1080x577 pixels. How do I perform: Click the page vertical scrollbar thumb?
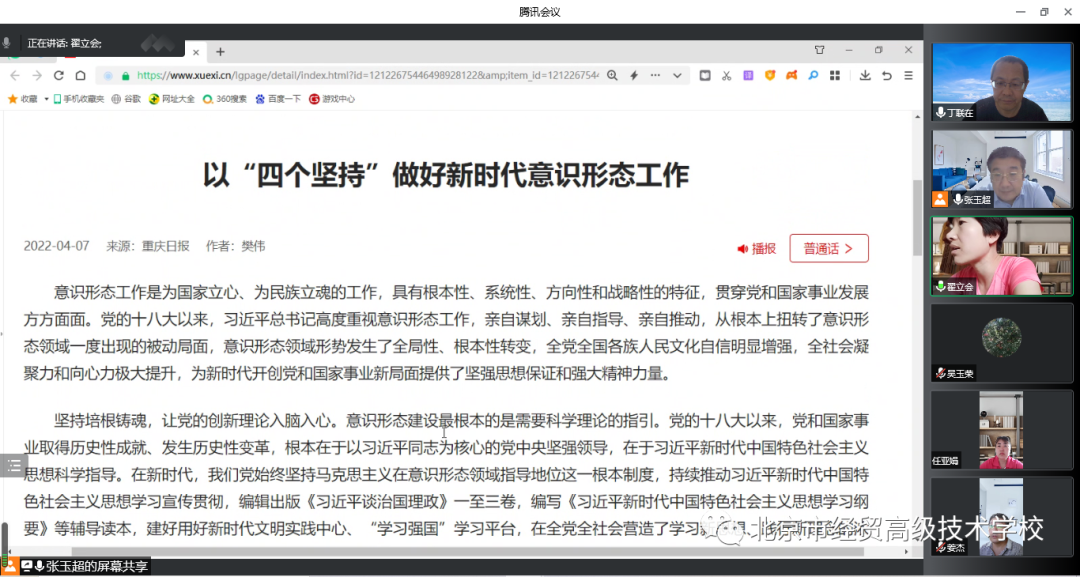[917, 217]
